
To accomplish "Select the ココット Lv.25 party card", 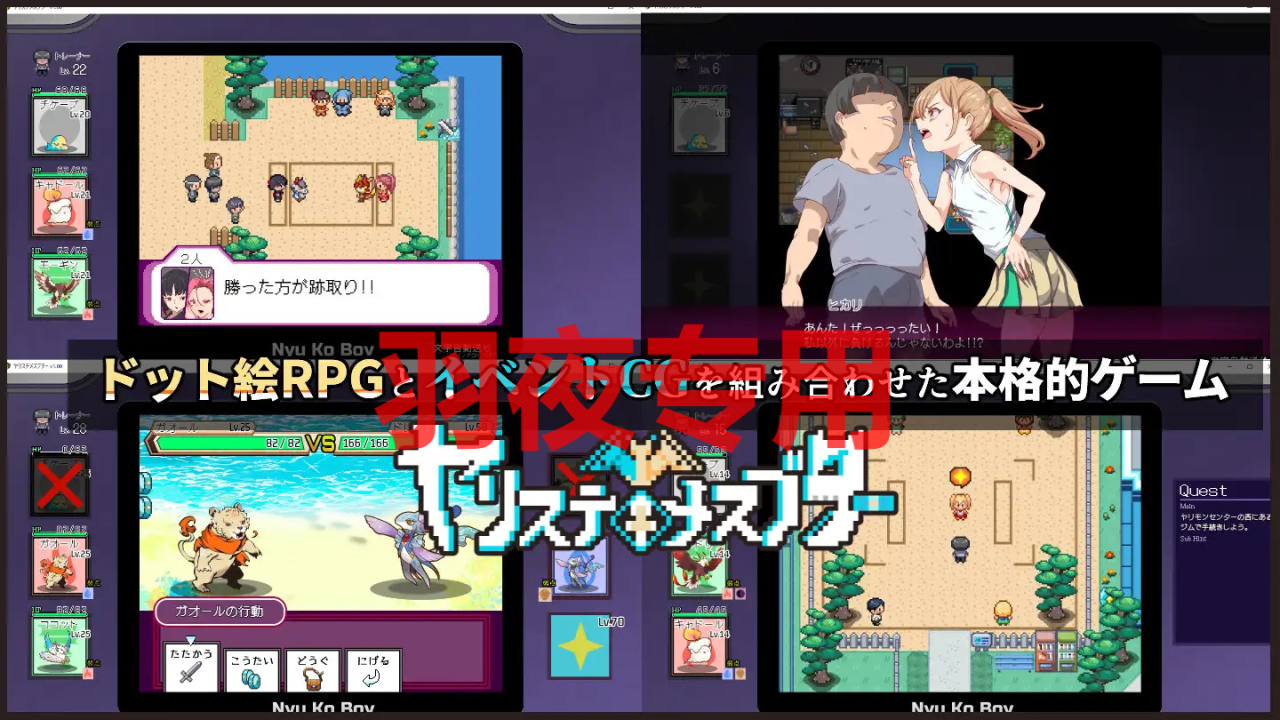I will click(60, 645).
